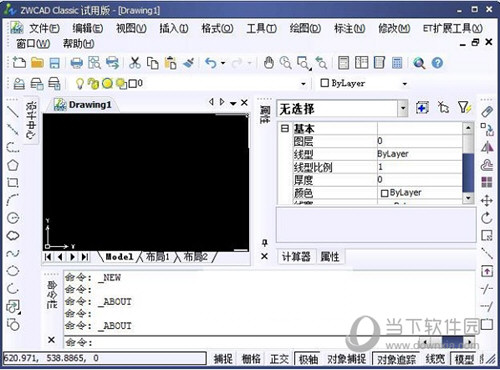
Task: Save drawing with the floppy disk icon
Action: click(x=55, y=63)
